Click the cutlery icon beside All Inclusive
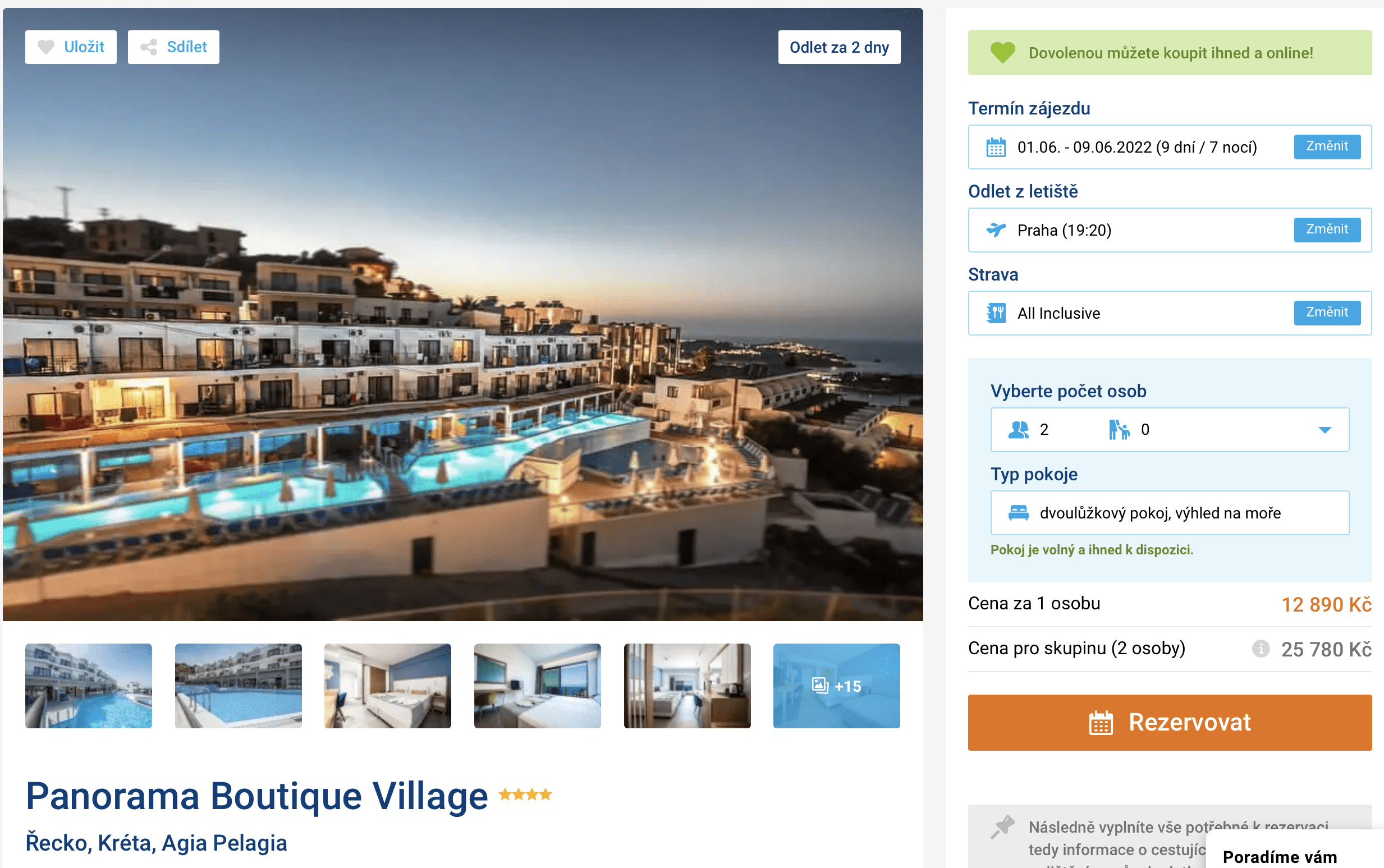 (996, 313)
